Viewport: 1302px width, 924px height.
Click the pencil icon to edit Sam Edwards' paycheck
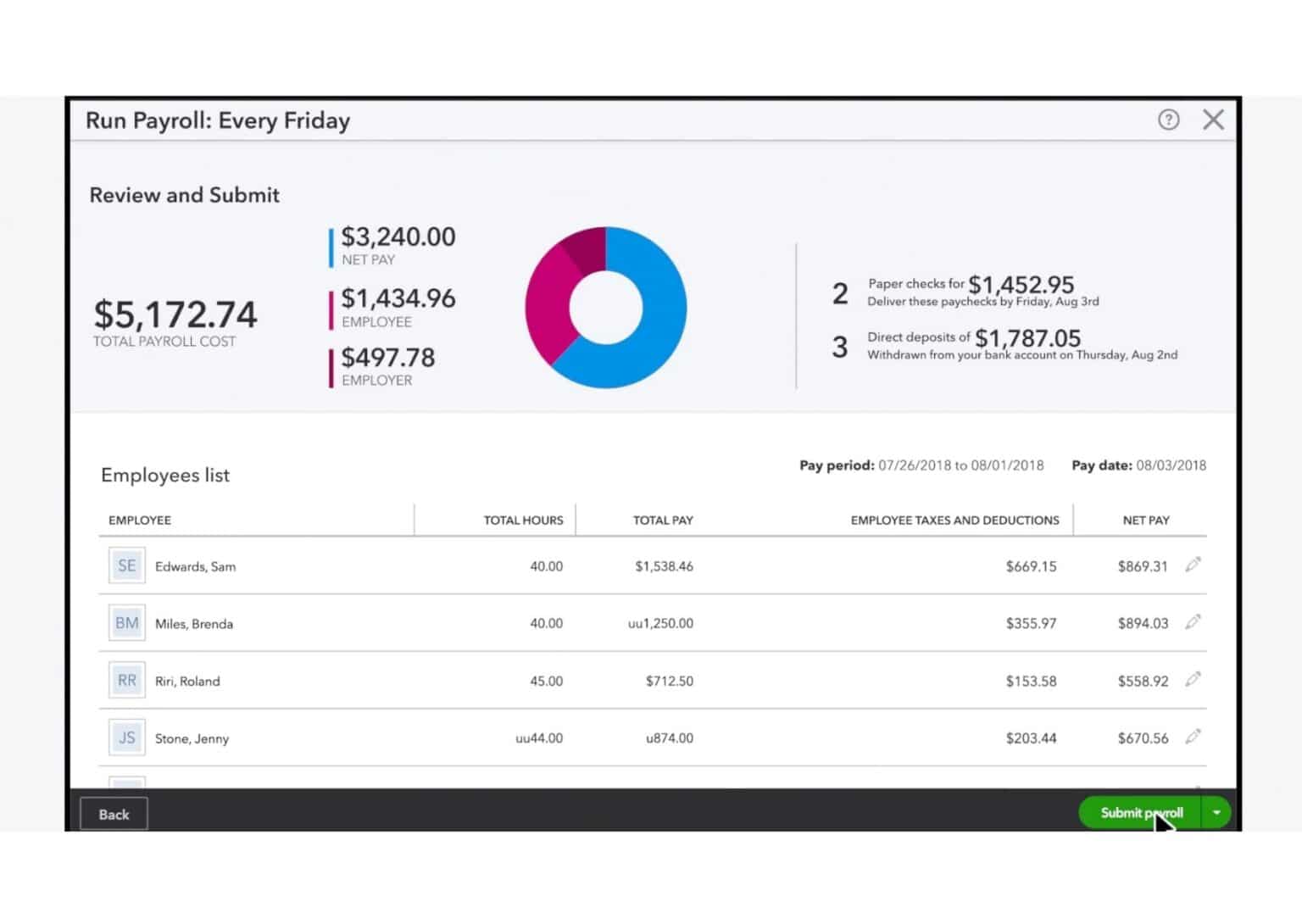pos(1194,564)
